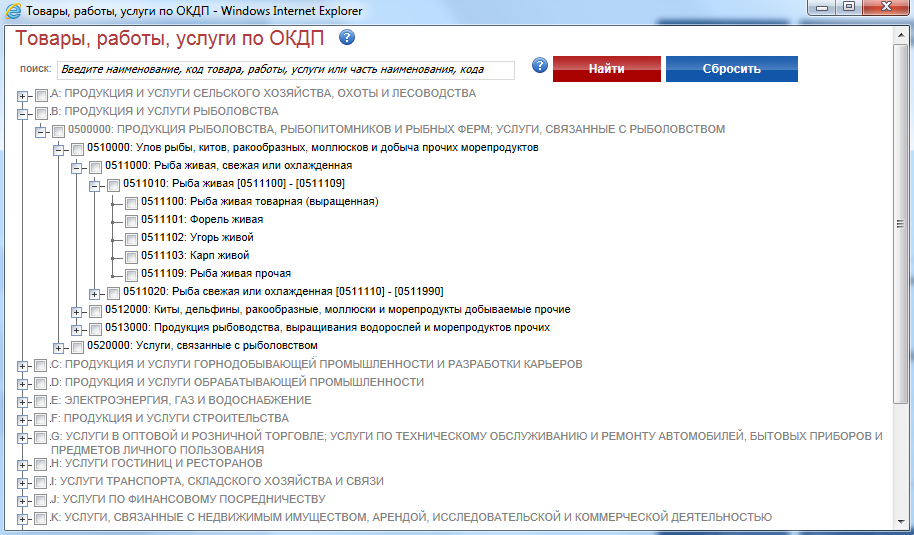This screenshot has height=535, width=914.
Task: Expand node 0520000 Услуги, связанные с рыболовством
Action: 58,349
